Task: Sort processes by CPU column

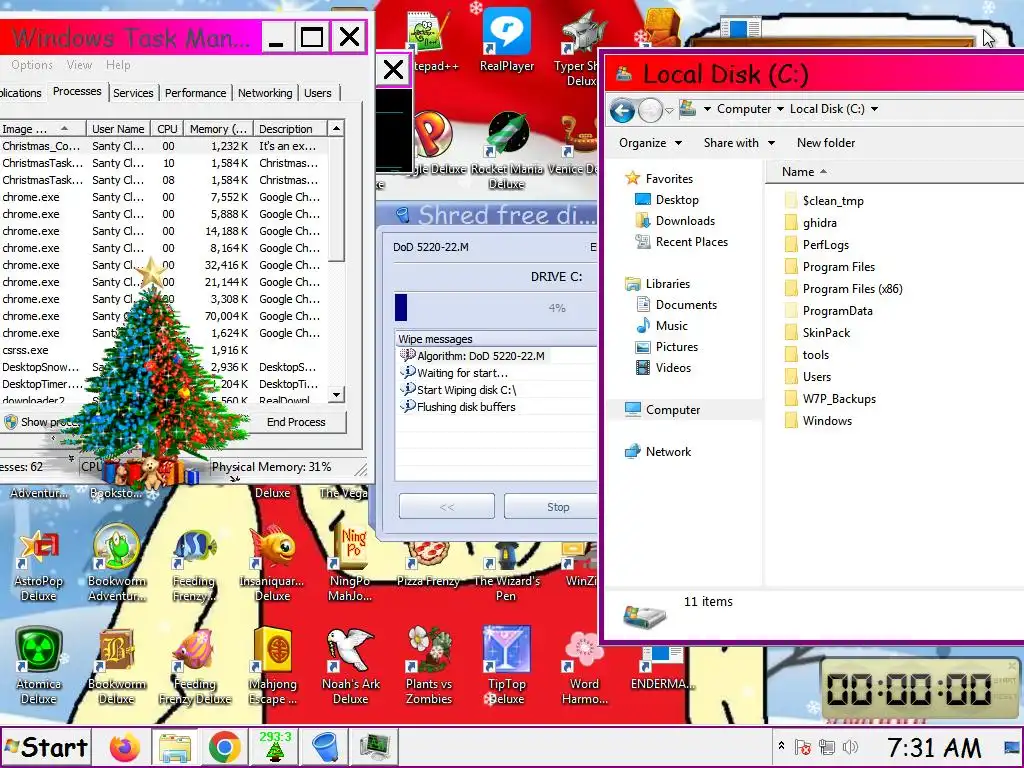Action: (x=167, y=129)
